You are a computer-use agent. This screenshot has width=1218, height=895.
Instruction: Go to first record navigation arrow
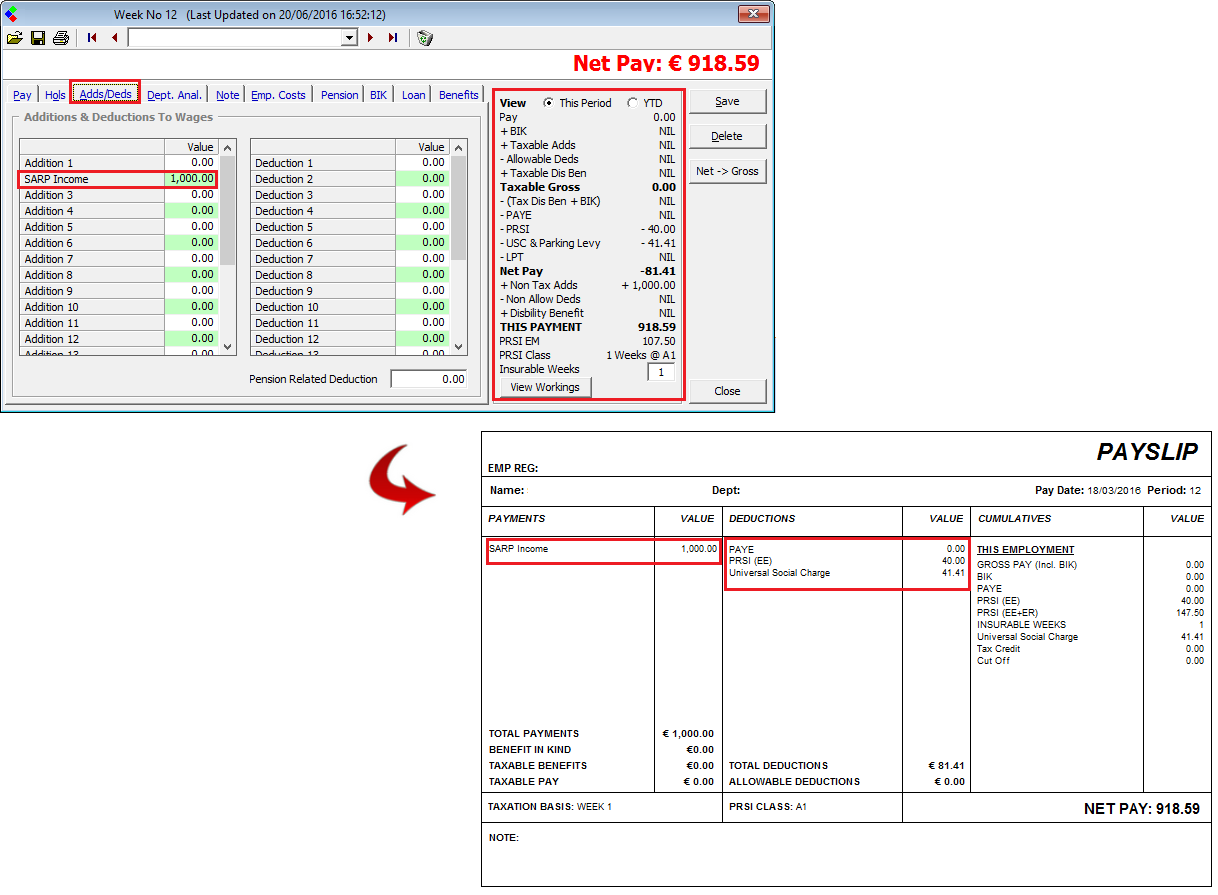tap(92, 38)
